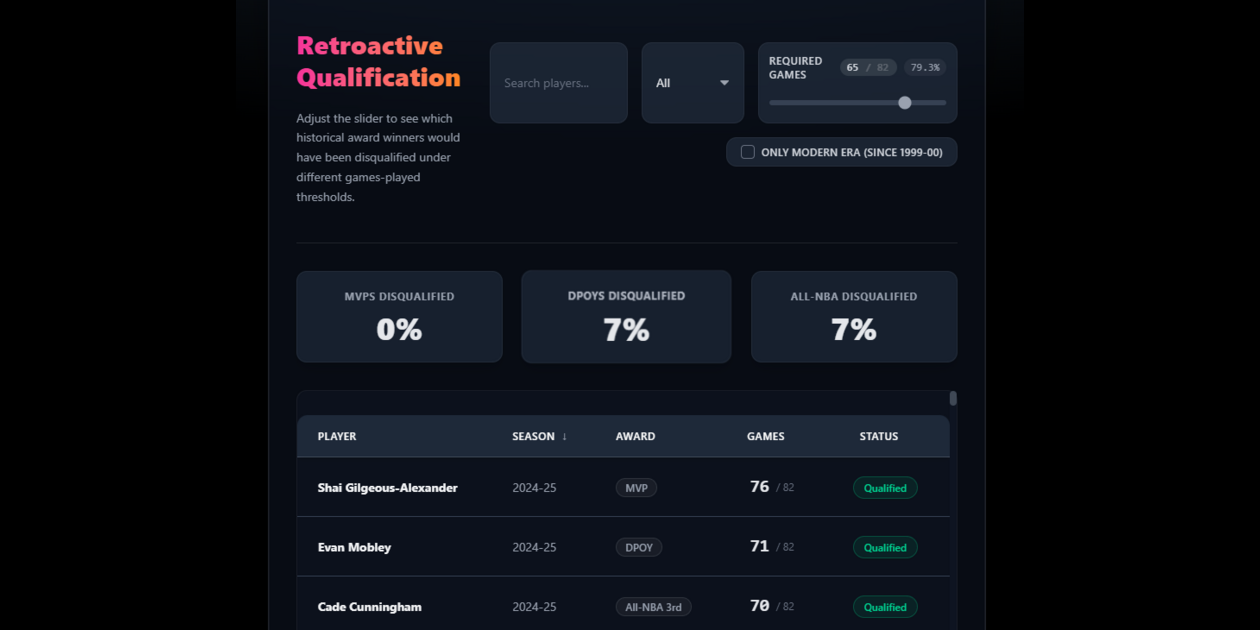Click the table's vertical scrollbar thumb
This screenshot has height=630, width=1260.
[953, 398]
